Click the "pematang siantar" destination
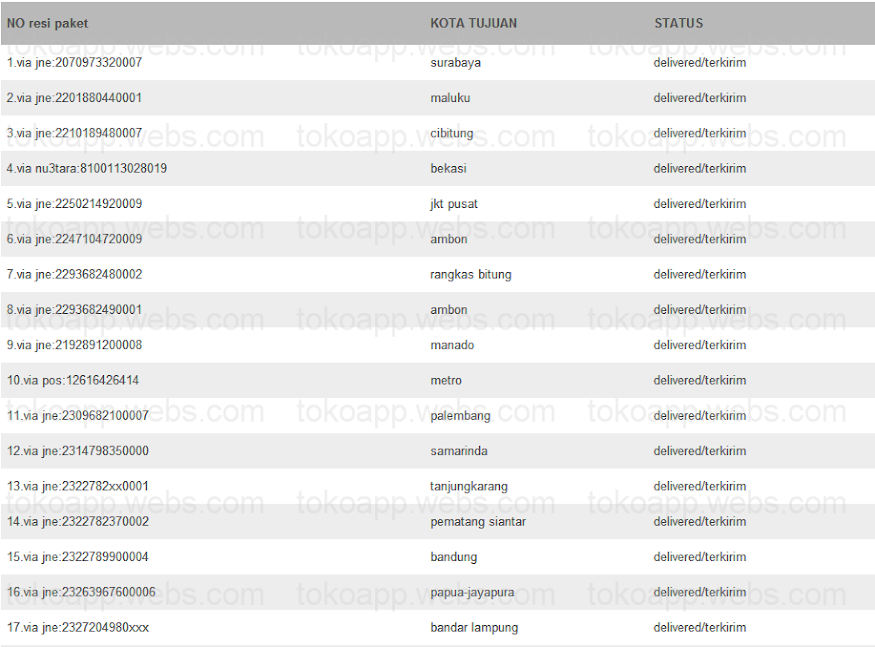875x647 pixels. pyautogui.click(x=478, y=522)
